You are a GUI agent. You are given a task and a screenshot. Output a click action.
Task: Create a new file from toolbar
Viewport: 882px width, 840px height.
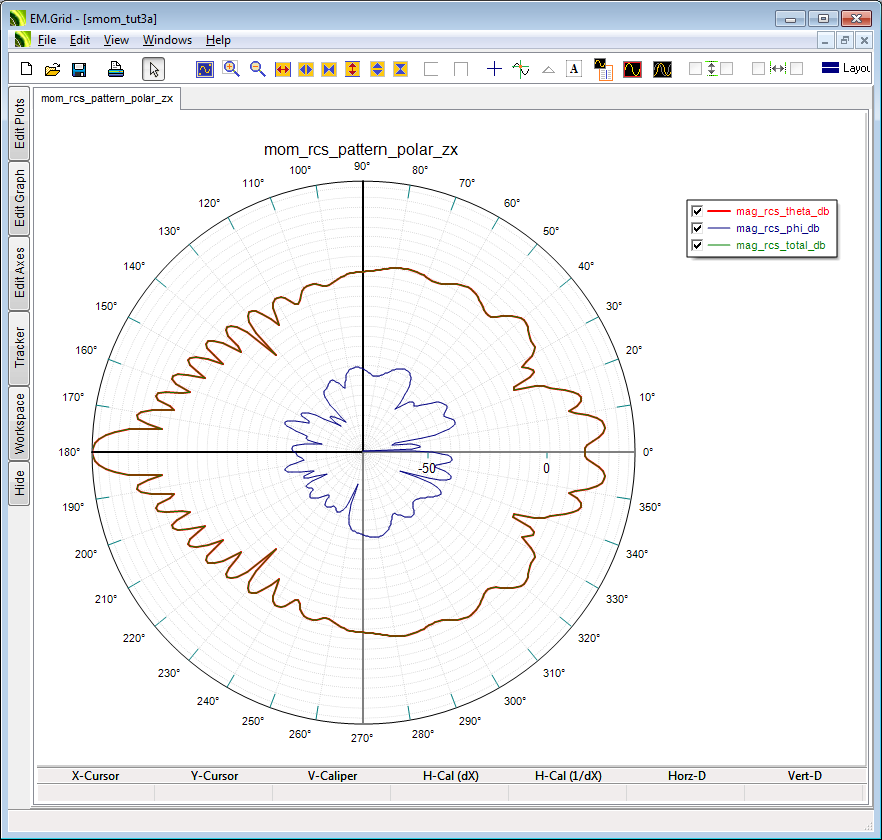tap(27, 69)
